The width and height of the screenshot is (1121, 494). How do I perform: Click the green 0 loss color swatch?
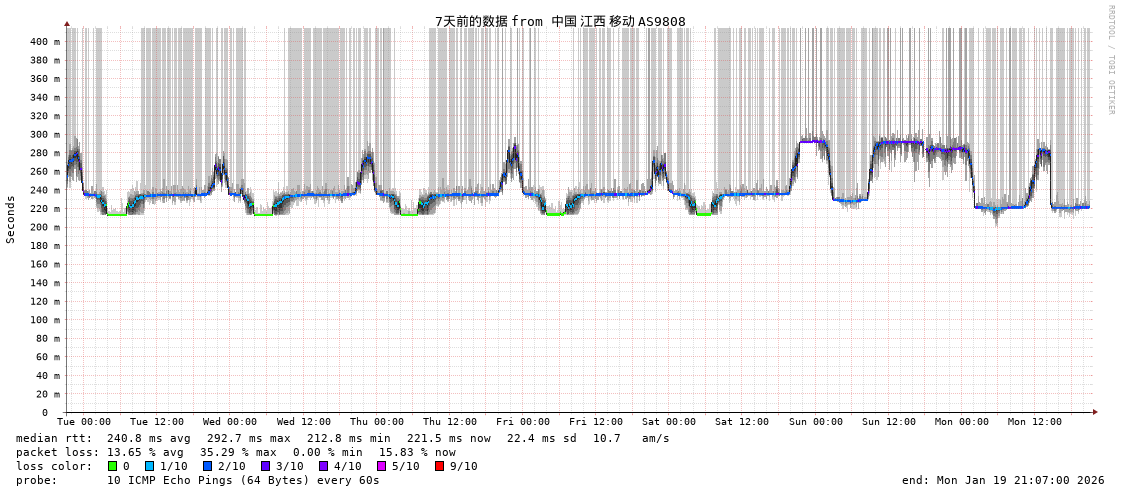tap(112, 466)
